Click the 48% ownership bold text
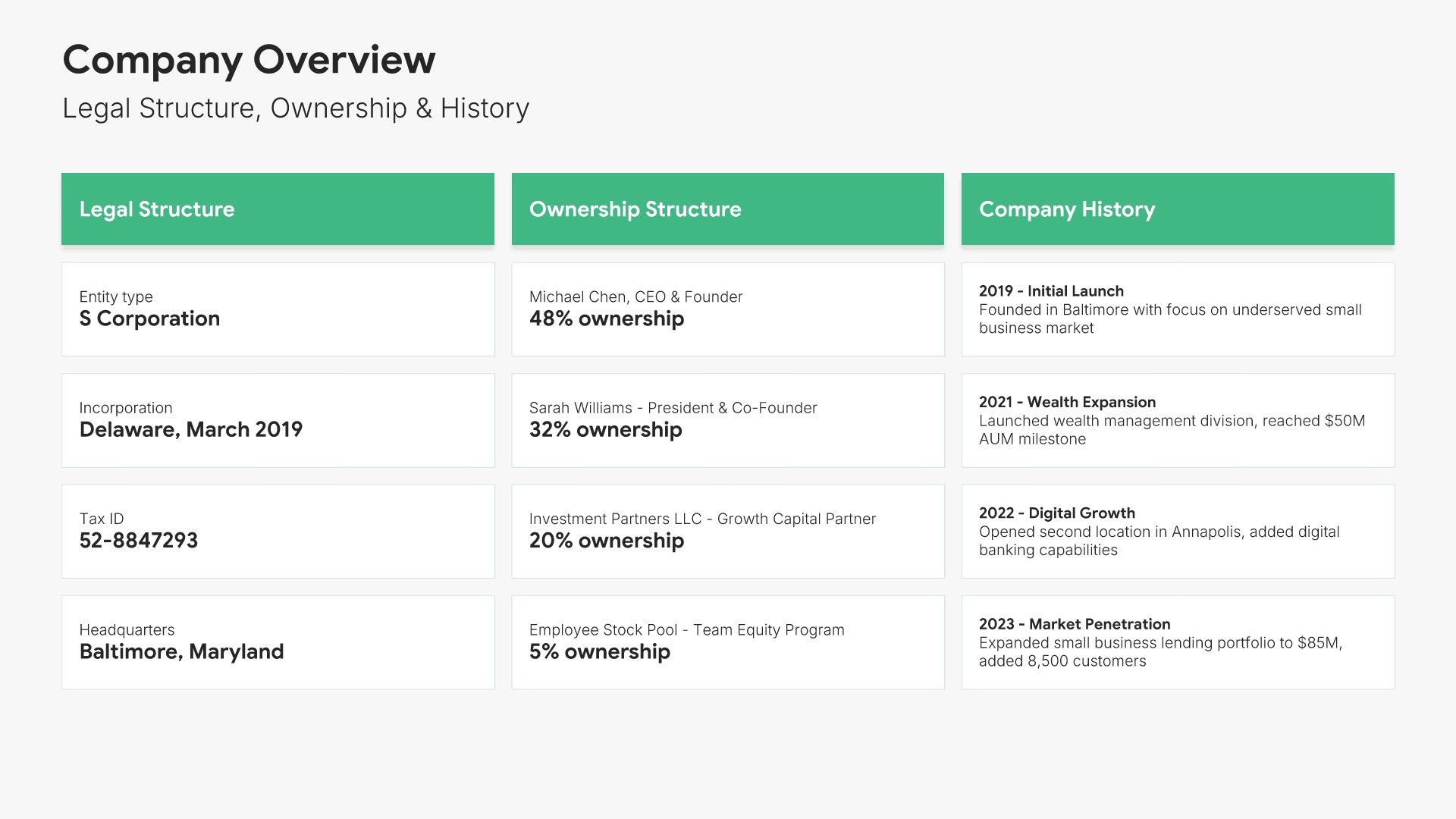 [606, 319]
